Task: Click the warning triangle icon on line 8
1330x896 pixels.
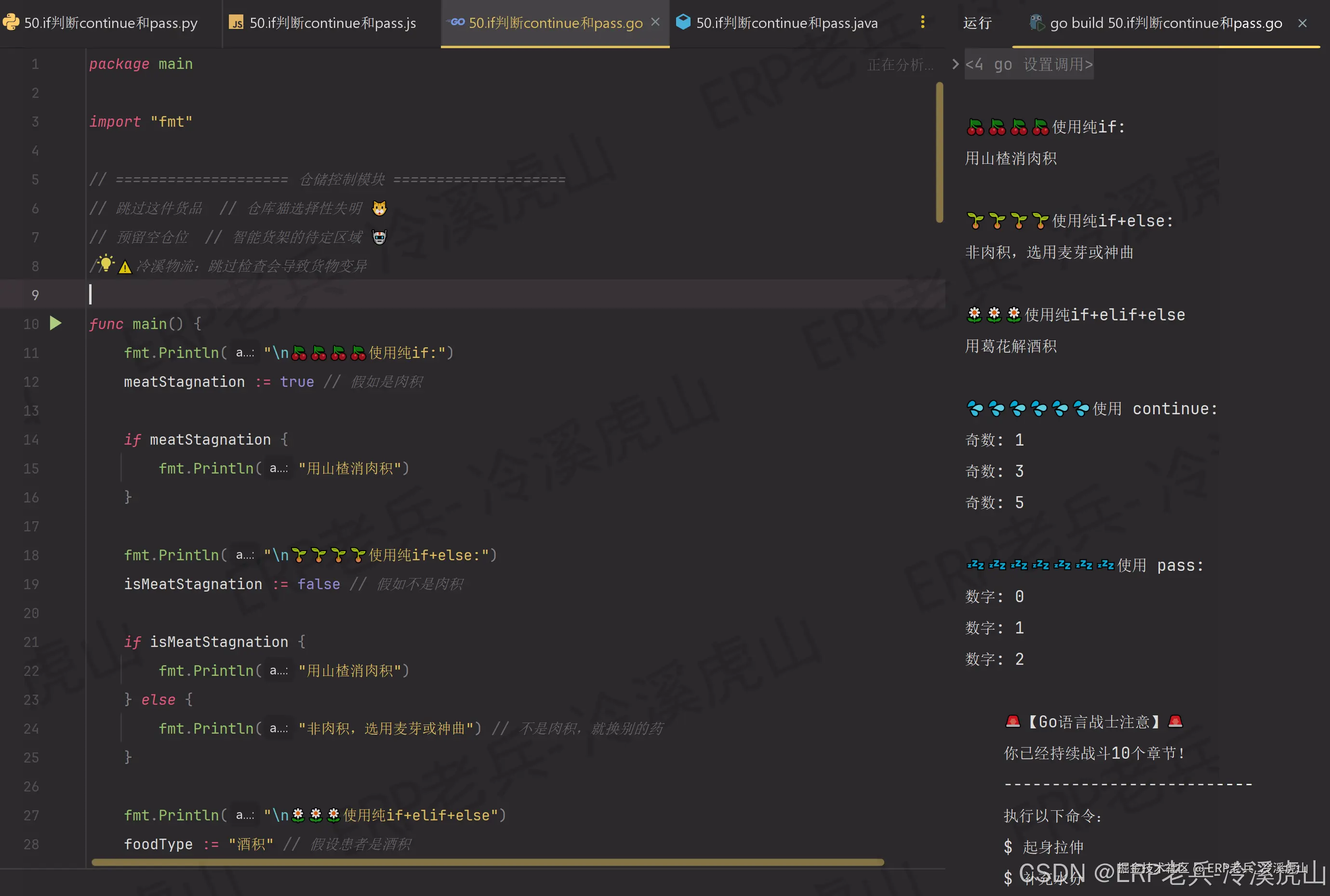Action: (125, 267)
